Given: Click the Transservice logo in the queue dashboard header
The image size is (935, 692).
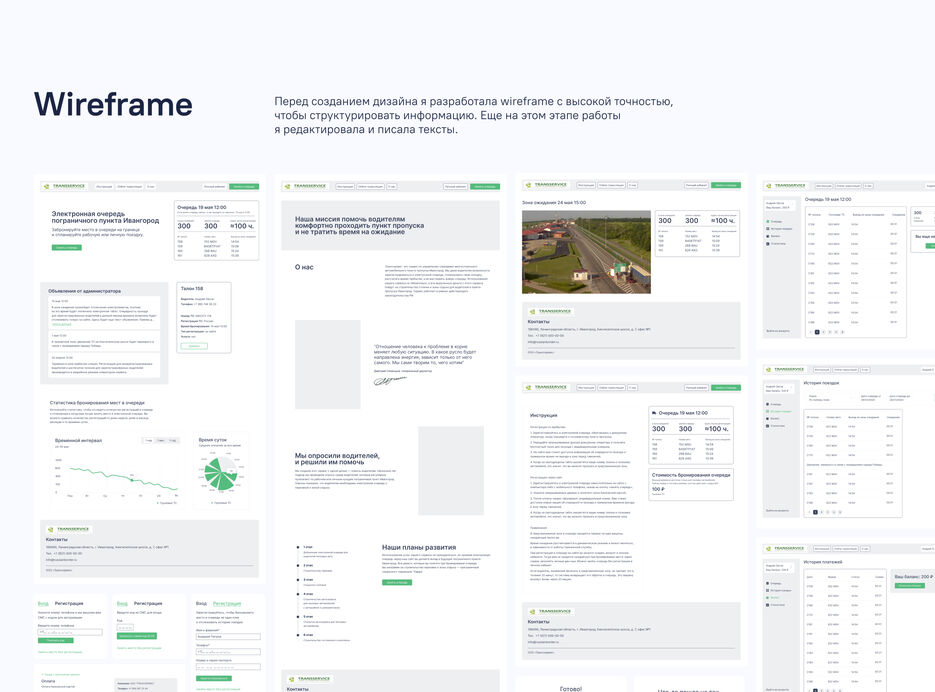Looking at the screenshot, I should point(786,186).
